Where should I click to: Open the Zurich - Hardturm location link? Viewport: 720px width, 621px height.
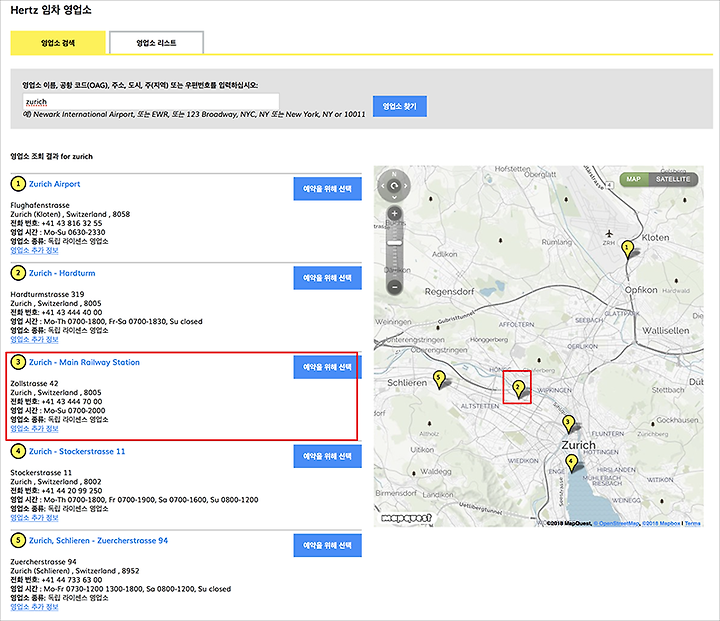pyautogui.click(x=62, y=273)
